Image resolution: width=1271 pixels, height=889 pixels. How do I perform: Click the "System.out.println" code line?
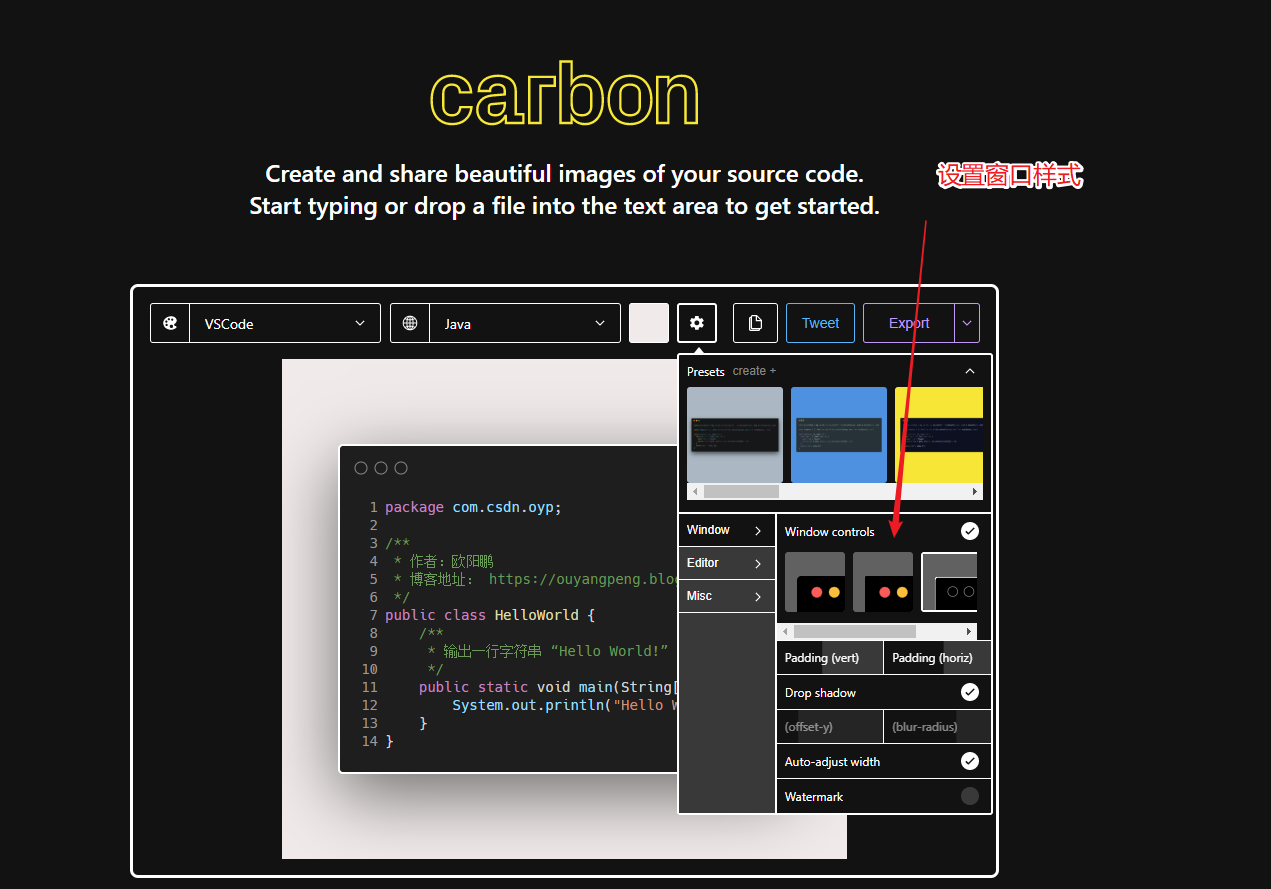click(565, 705)
